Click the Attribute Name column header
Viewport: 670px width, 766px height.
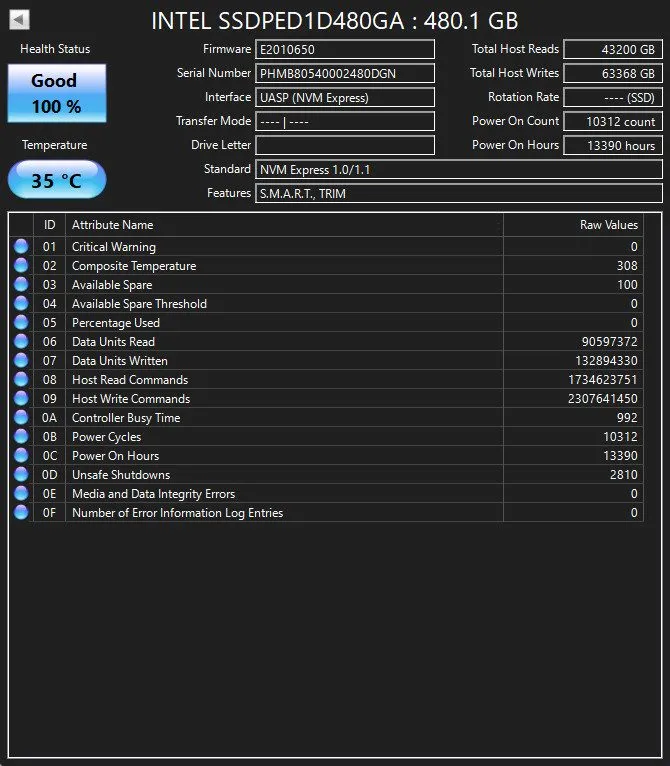[x=284, y=225]
